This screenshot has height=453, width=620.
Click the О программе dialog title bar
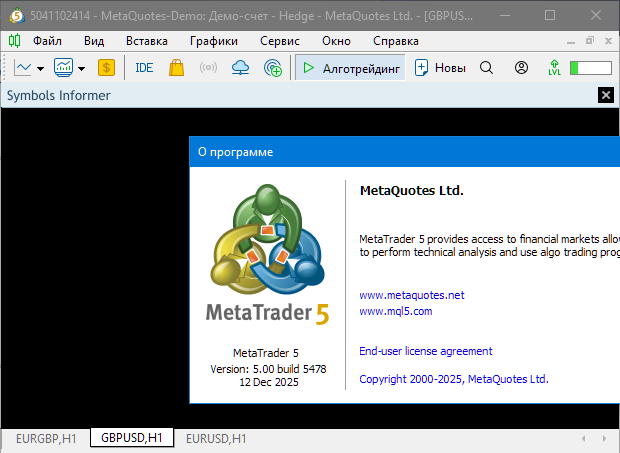[405, 152]
